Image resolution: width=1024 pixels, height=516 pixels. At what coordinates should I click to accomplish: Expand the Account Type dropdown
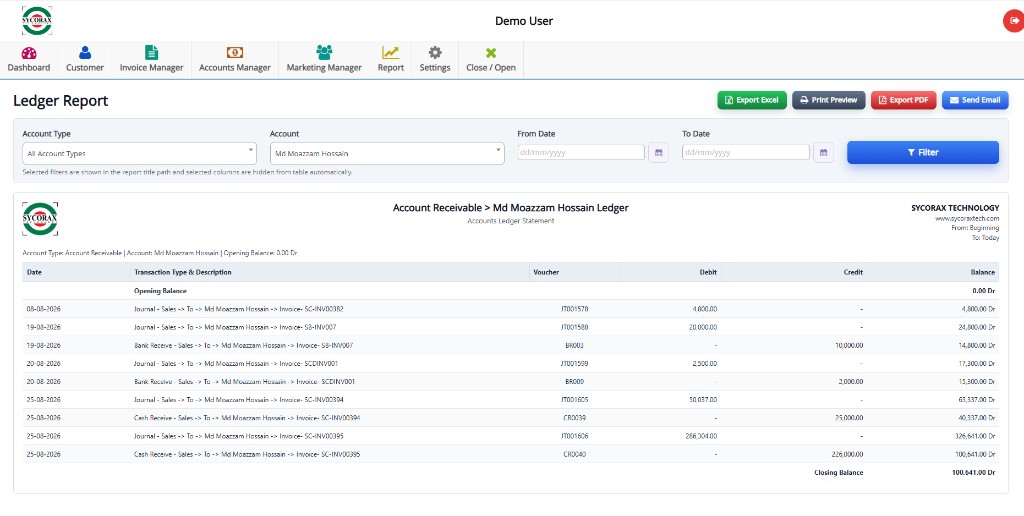pyautogui.click(x=139, y=153)
